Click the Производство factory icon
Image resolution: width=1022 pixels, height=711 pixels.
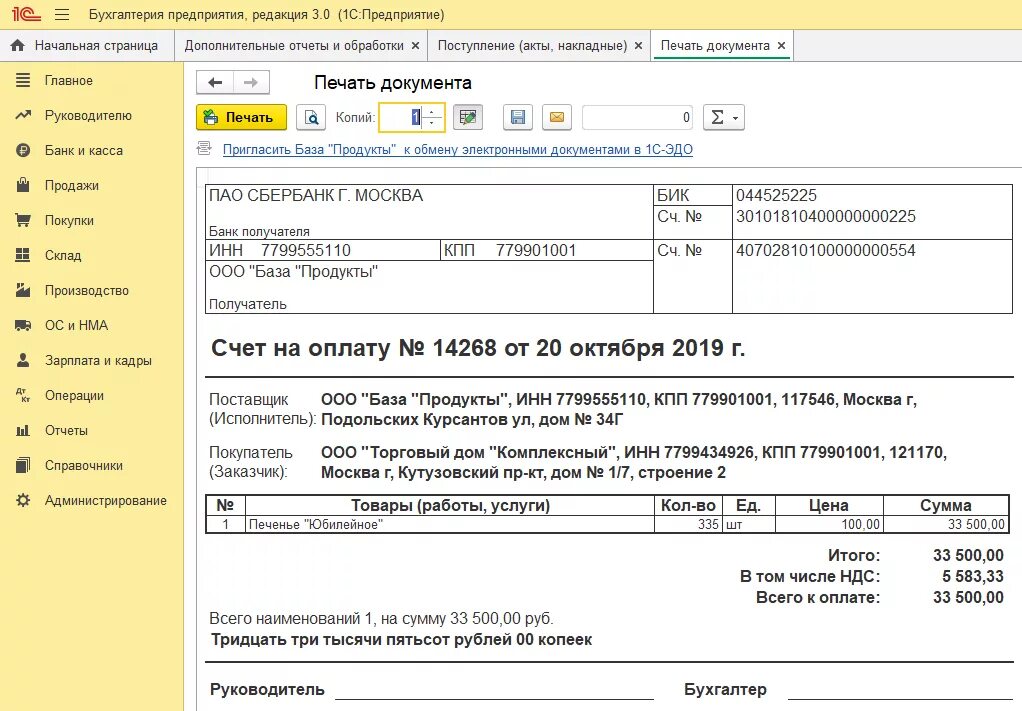pos(23,290)
